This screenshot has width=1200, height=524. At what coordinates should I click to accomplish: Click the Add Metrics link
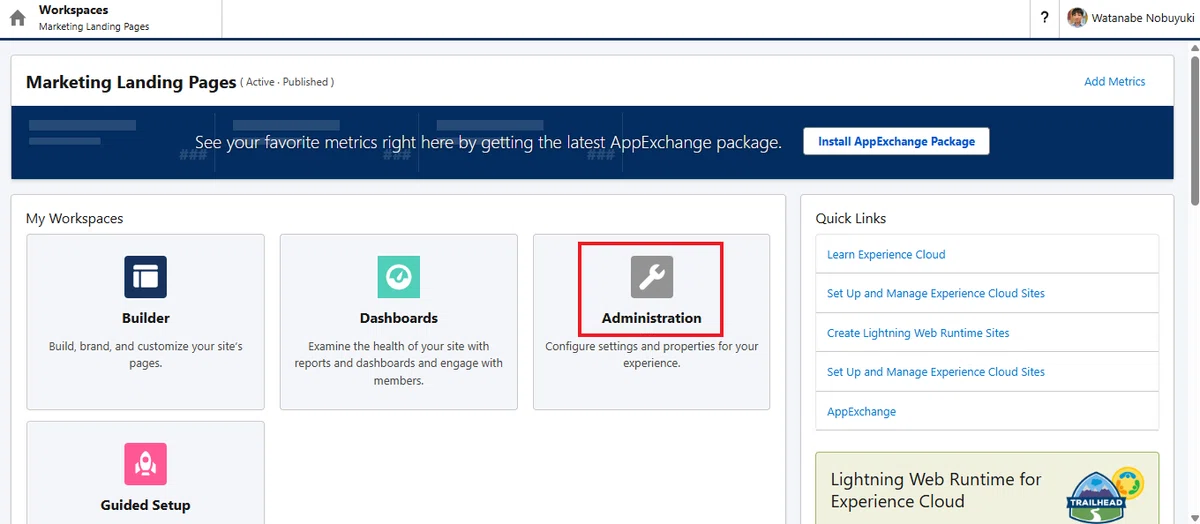[x=1115, y=82]
